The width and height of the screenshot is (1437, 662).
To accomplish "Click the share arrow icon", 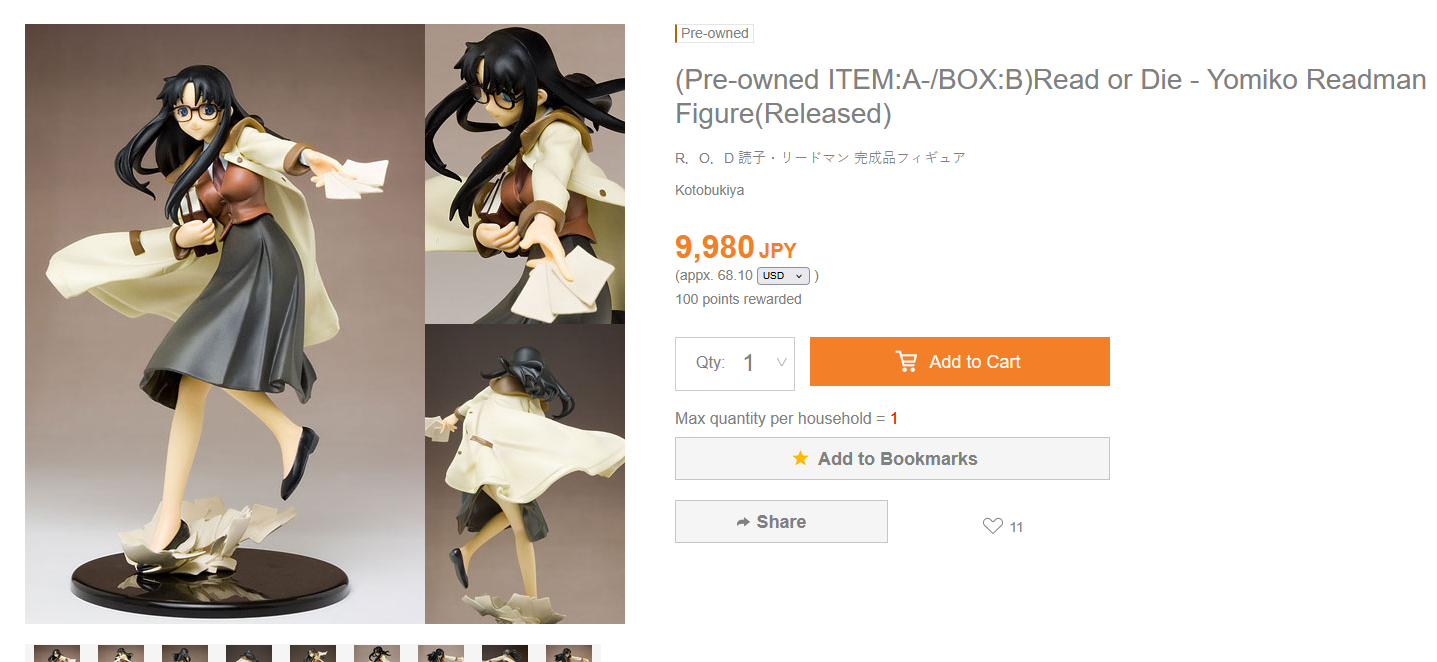I will coord(743,522).
